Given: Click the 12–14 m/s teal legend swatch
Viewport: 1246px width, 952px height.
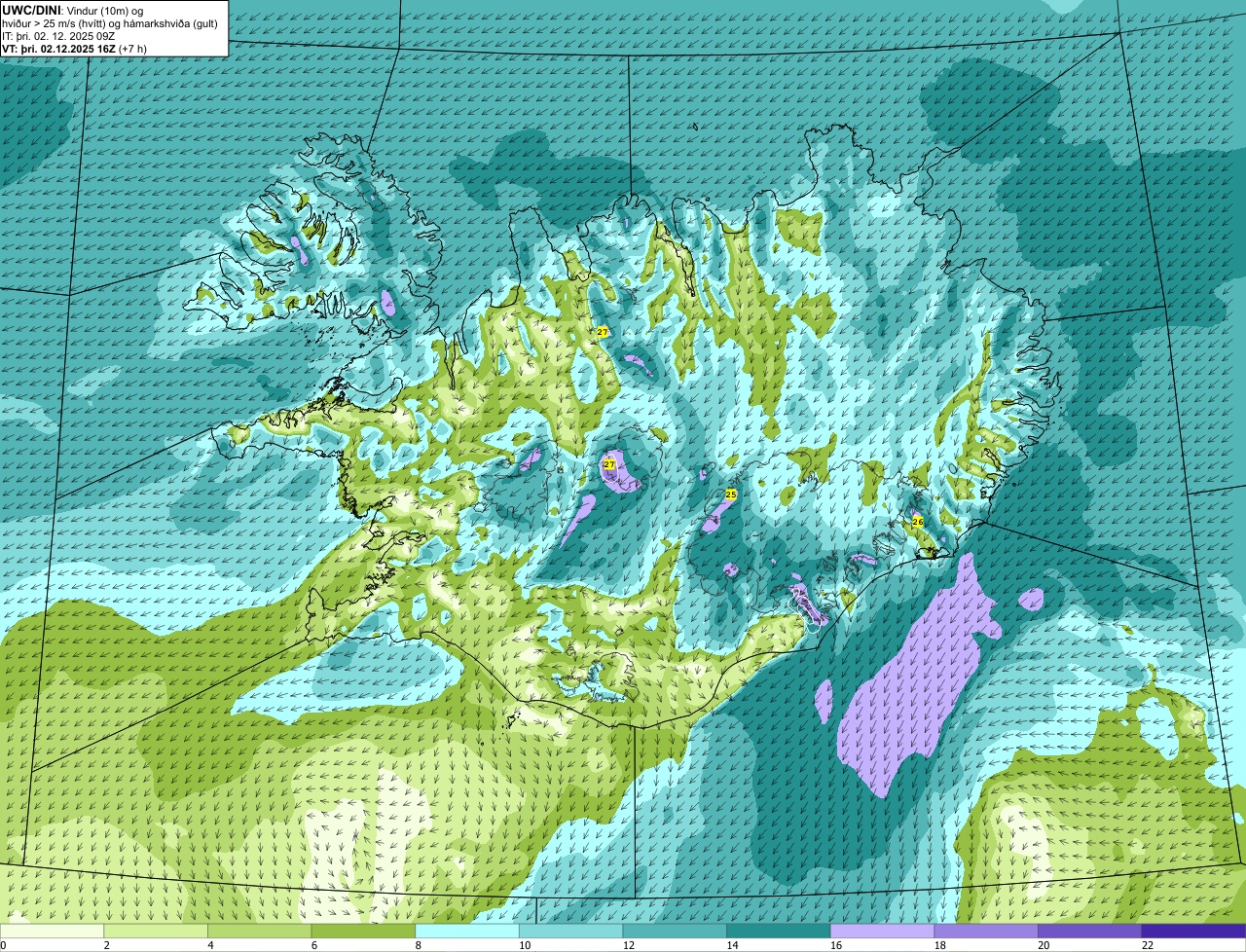Looking at the screenshot, I should tap(675, 932).
